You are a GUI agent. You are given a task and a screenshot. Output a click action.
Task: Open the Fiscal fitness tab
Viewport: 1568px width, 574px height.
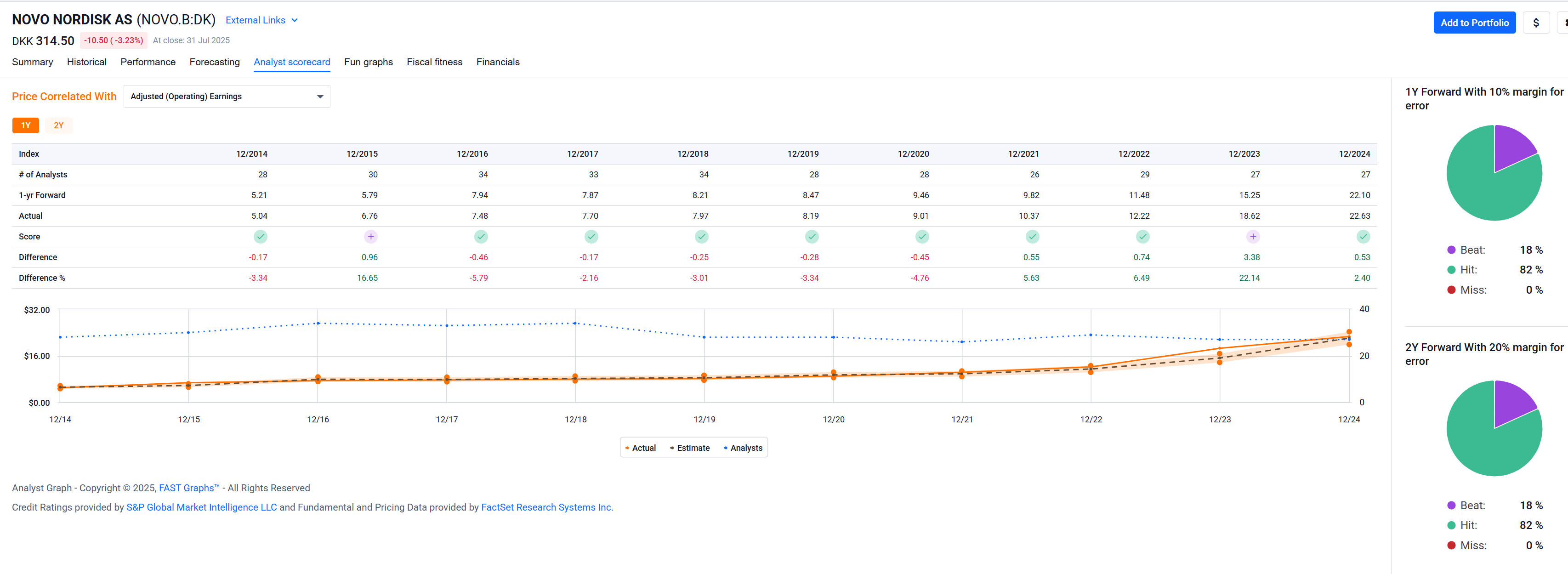[x=434, y=62]
